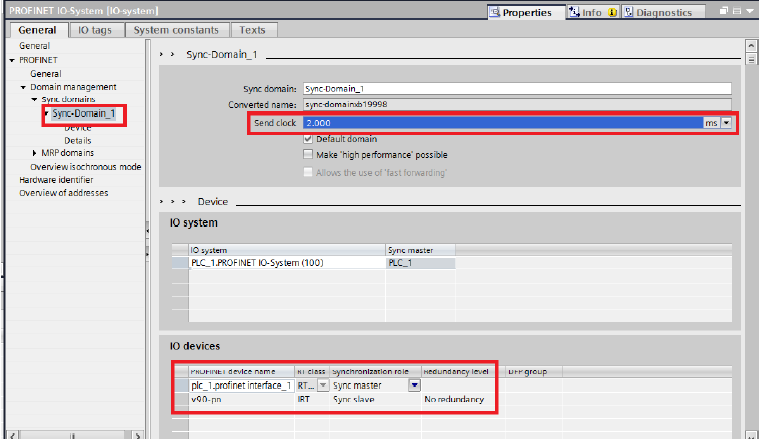Expand the MRP domains tree node
761x441 pixels.
pos(35,153)
